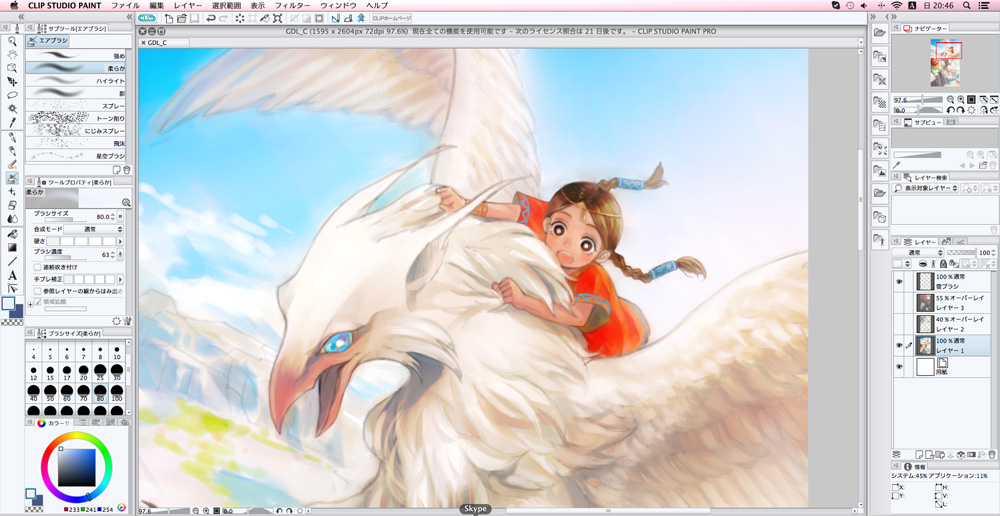Viewport: 1000px width, 516px height.
Task: Click Navigator zoom out magnifier
Action: coord(950,100)
